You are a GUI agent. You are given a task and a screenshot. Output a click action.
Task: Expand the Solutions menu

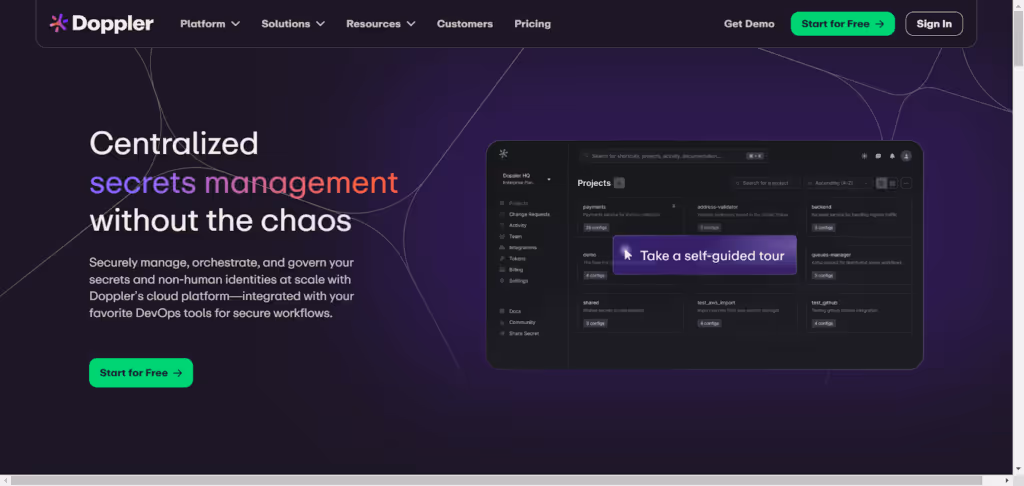point(293,24)
